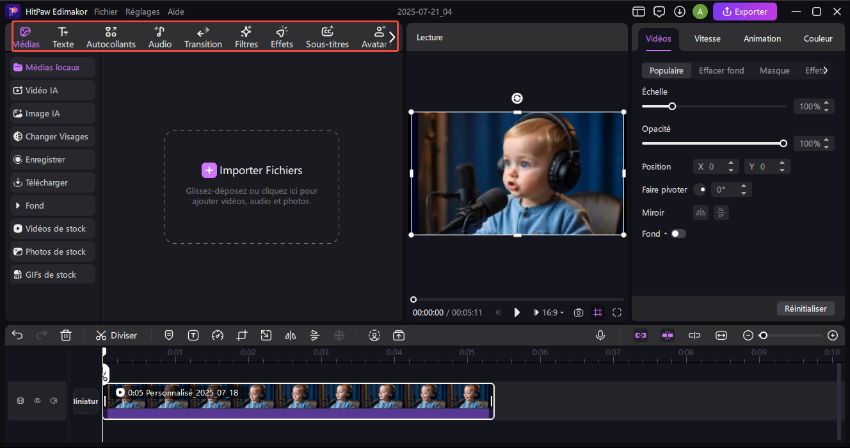Open Télécharger in the sidebar
The height and width of the screenshot is (448, 850).
tap(52, 183)
